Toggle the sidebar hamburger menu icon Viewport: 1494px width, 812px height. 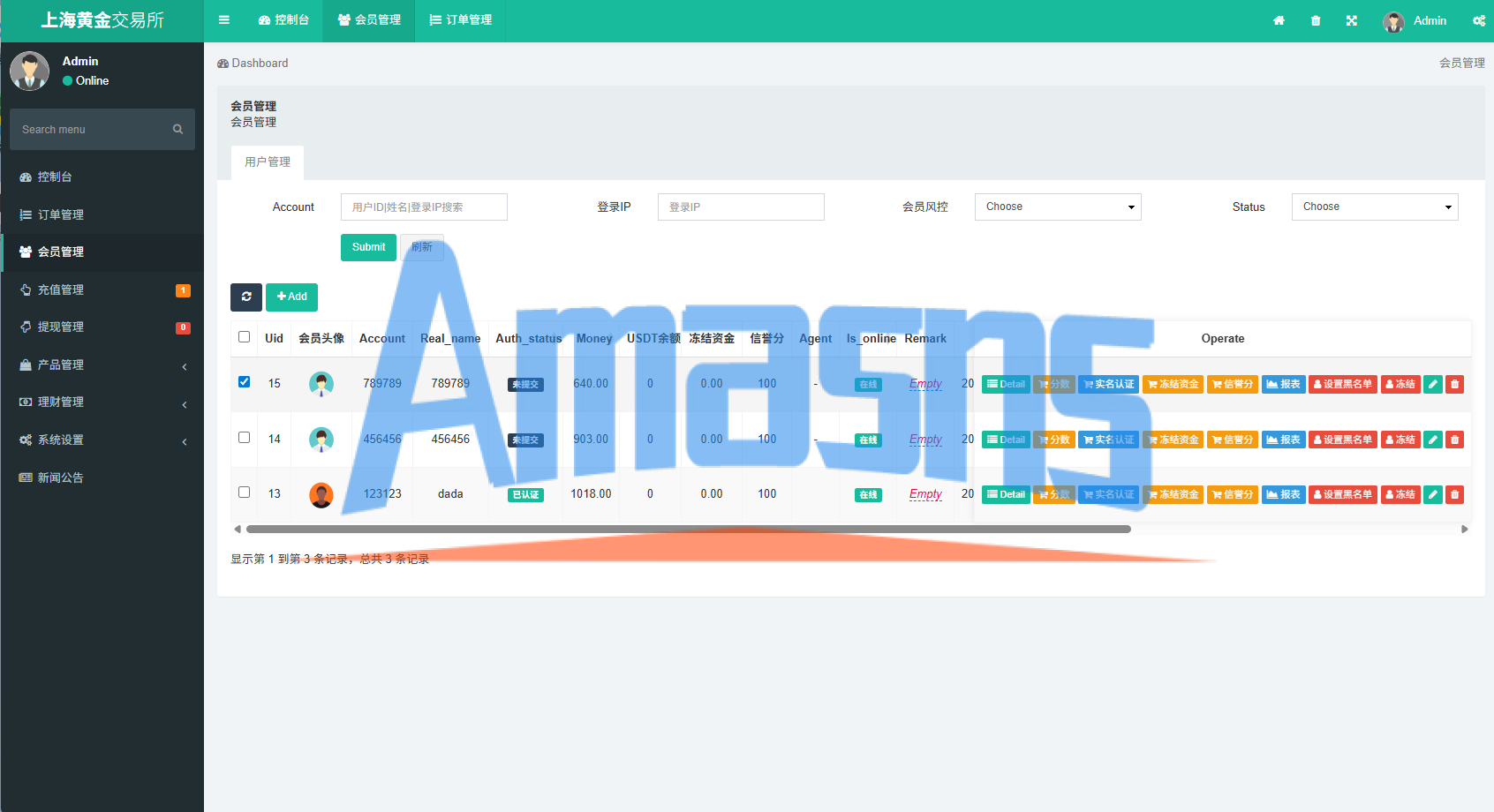tap(224, 20)
